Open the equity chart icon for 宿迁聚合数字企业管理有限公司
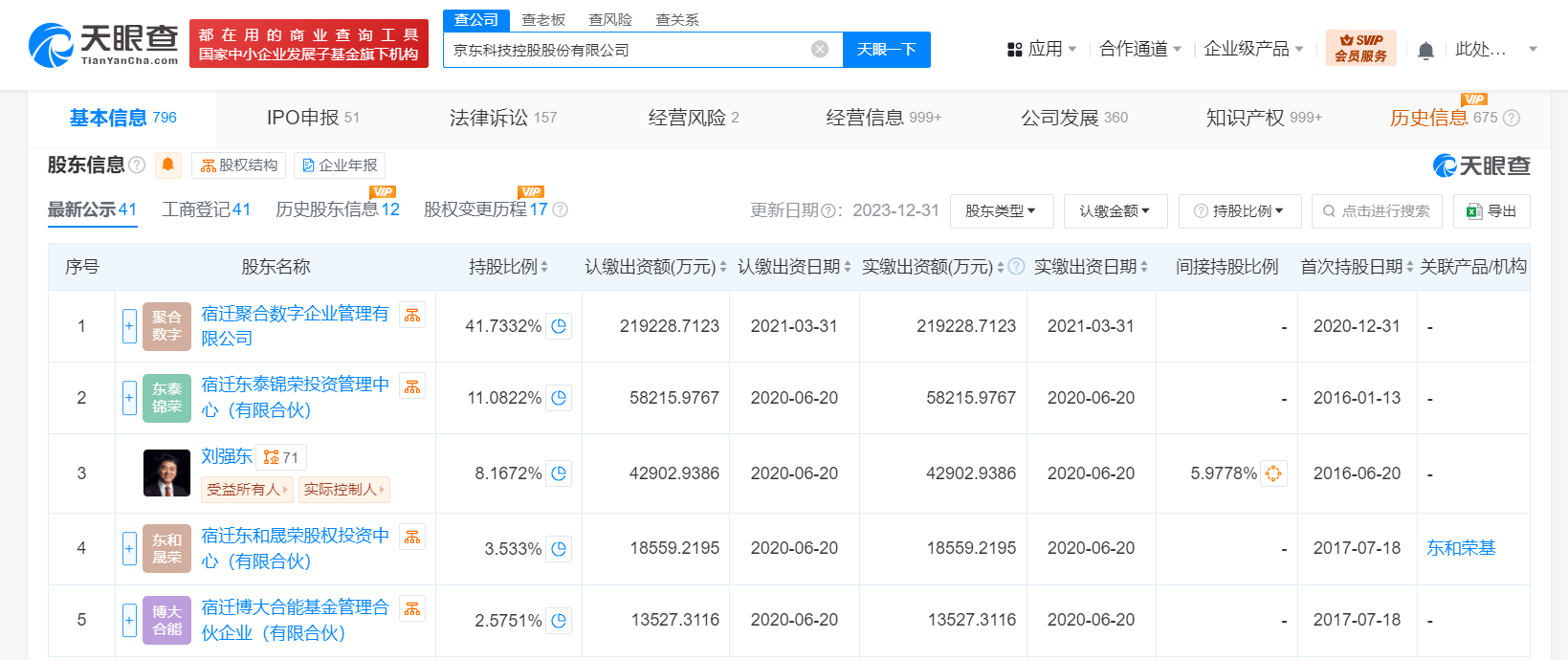This screenshot has width=1568, height=660. click(x=412, y=315)
